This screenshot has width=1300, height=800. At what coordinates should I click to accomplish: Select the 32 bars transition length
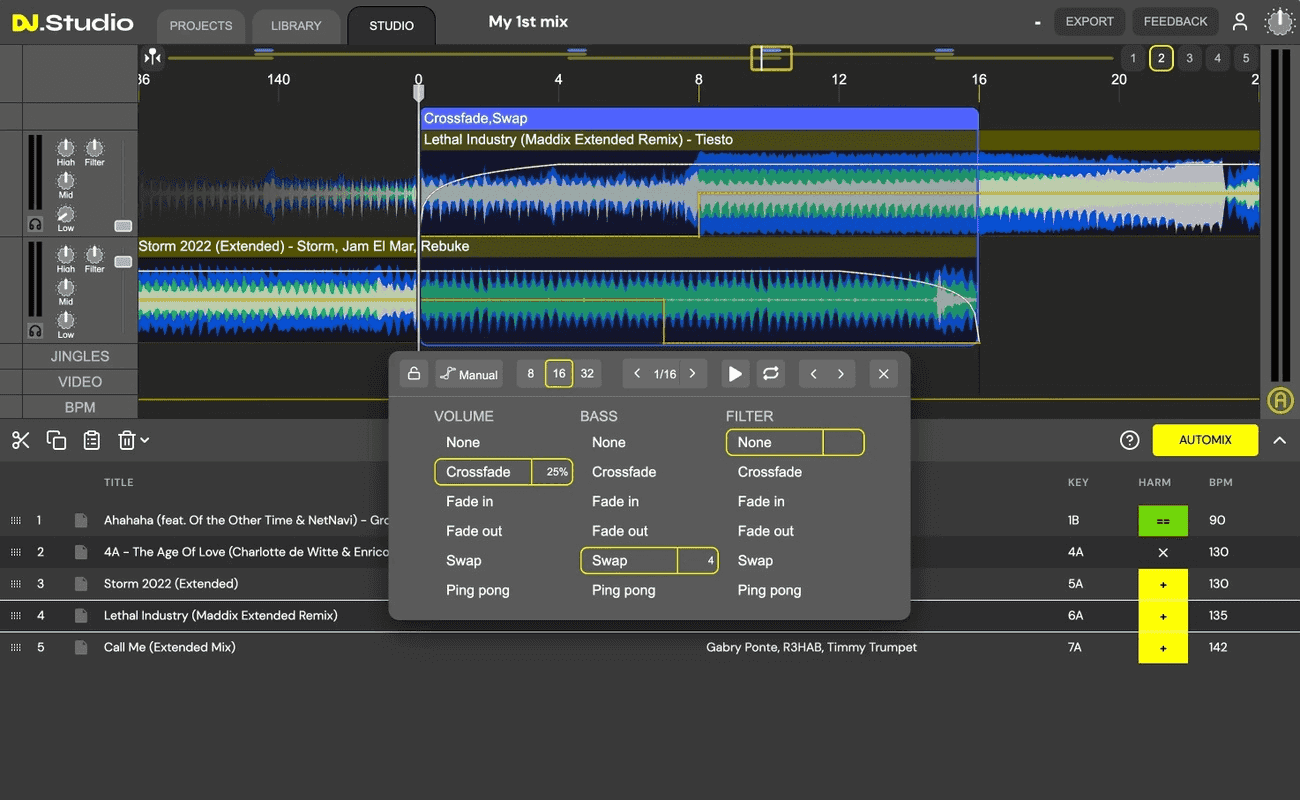[587, 374]
